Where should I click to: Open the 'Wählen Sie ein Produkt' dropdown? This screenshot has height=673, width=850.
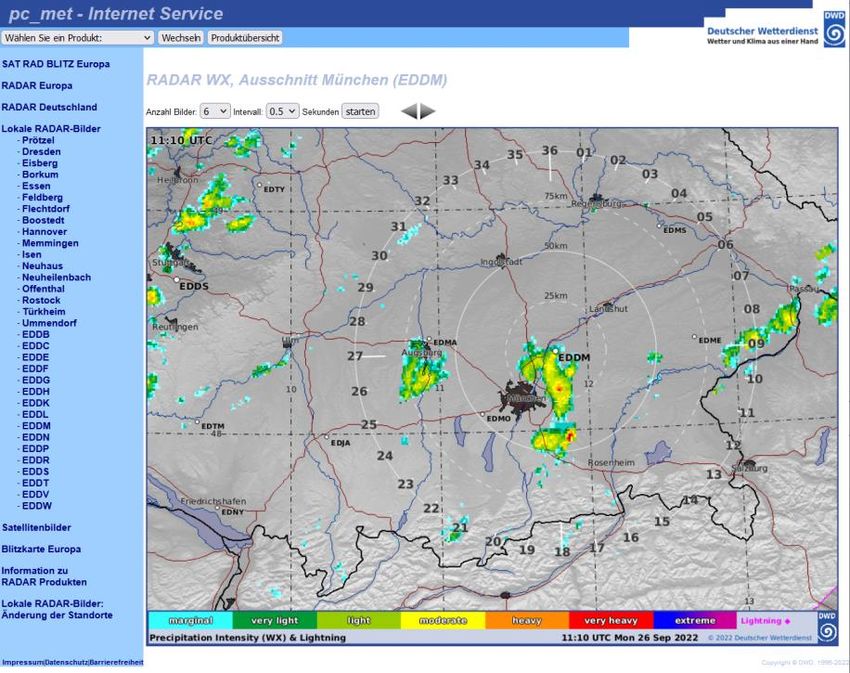[78, 37]
